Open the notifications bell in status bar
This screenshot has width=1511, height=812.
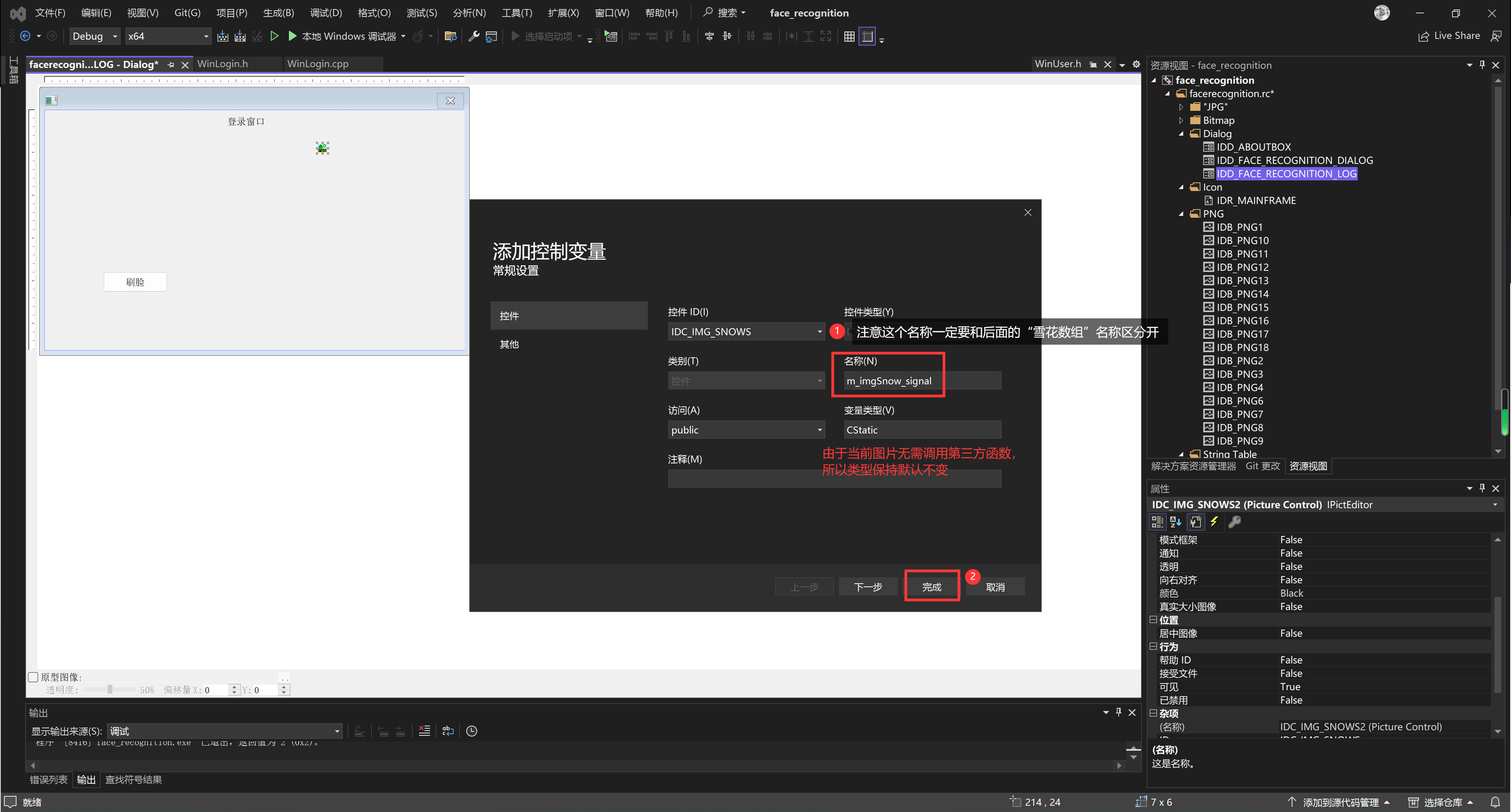pyautogui.click(x=1494, y=802)
